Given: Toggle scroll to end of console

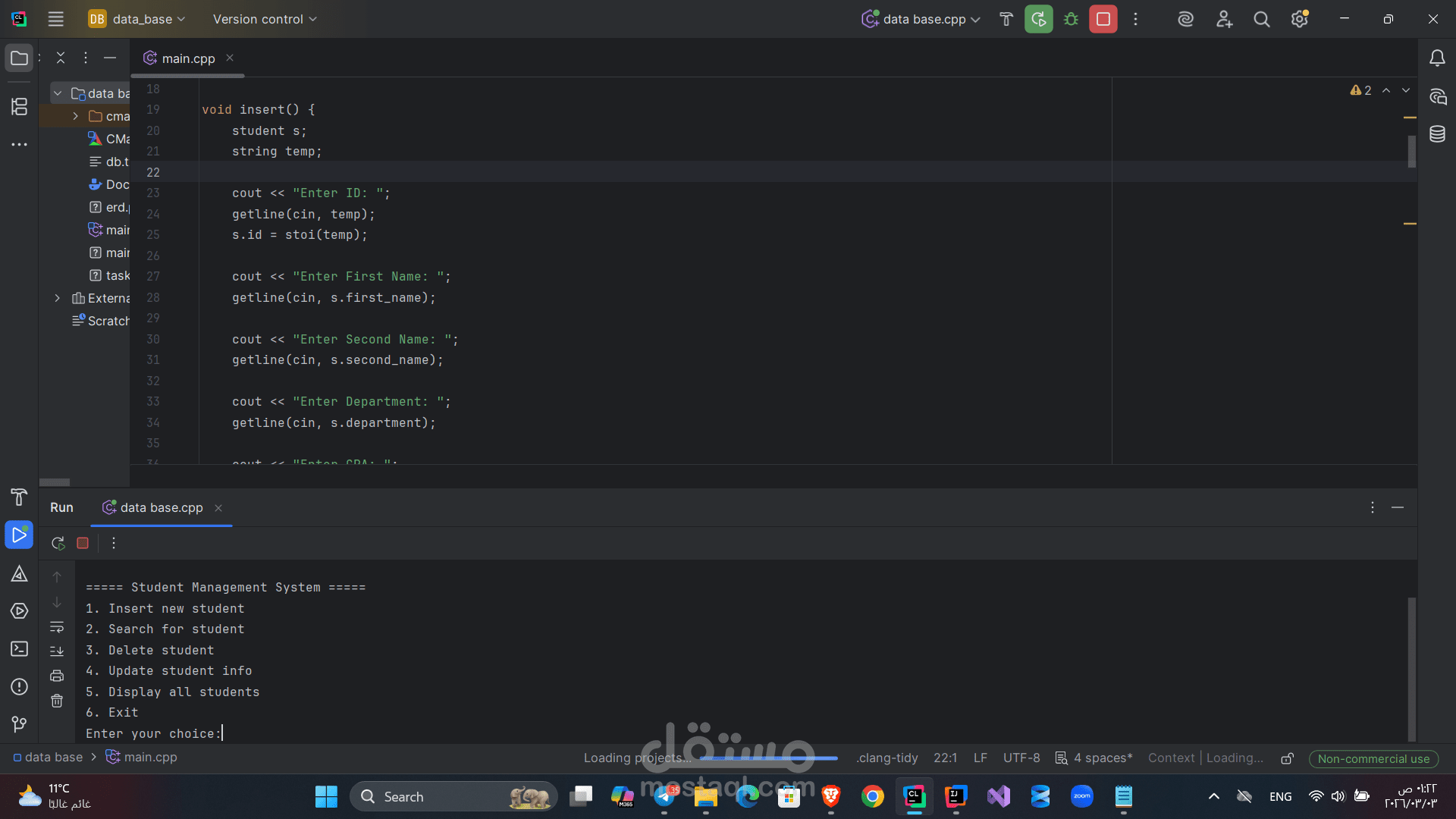Looking at the screenshot, I should pyautogui.click(x=57, y=651).
